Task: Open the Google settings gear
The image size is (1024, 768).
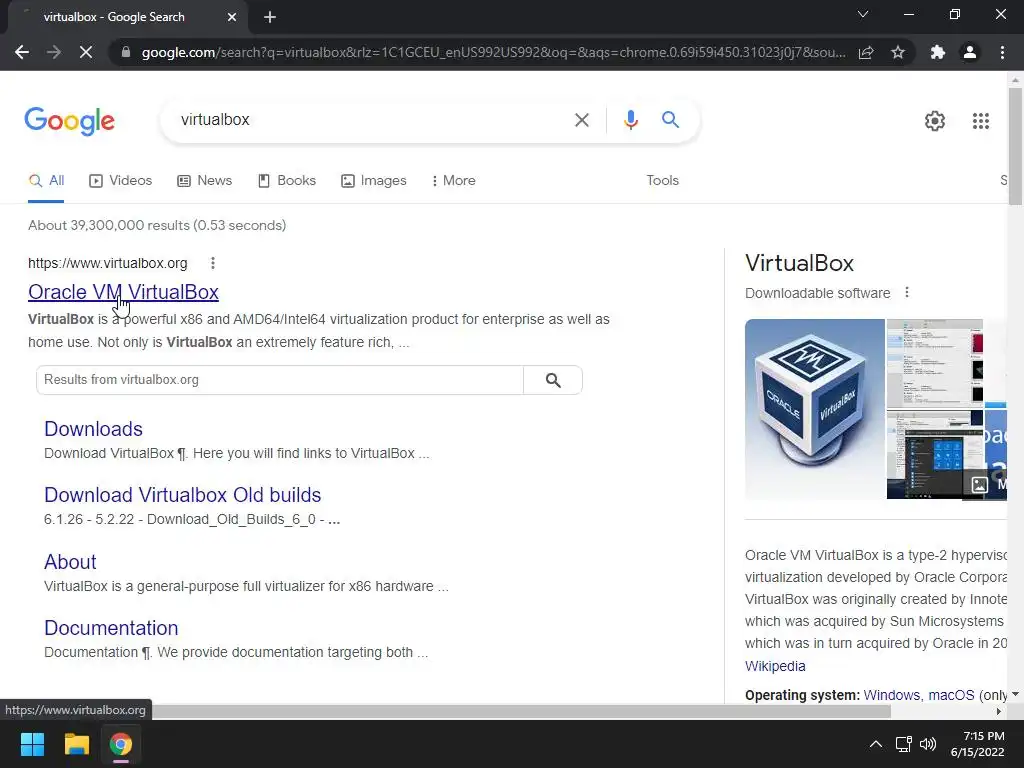Action: coord(935,121)
